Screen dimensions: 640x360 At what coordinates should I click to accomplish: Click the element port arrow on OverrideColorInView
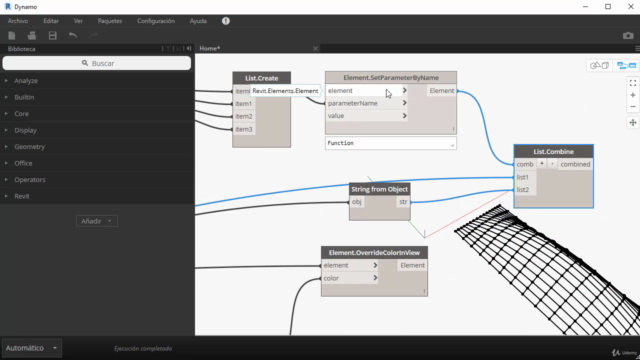click(375, 265)
